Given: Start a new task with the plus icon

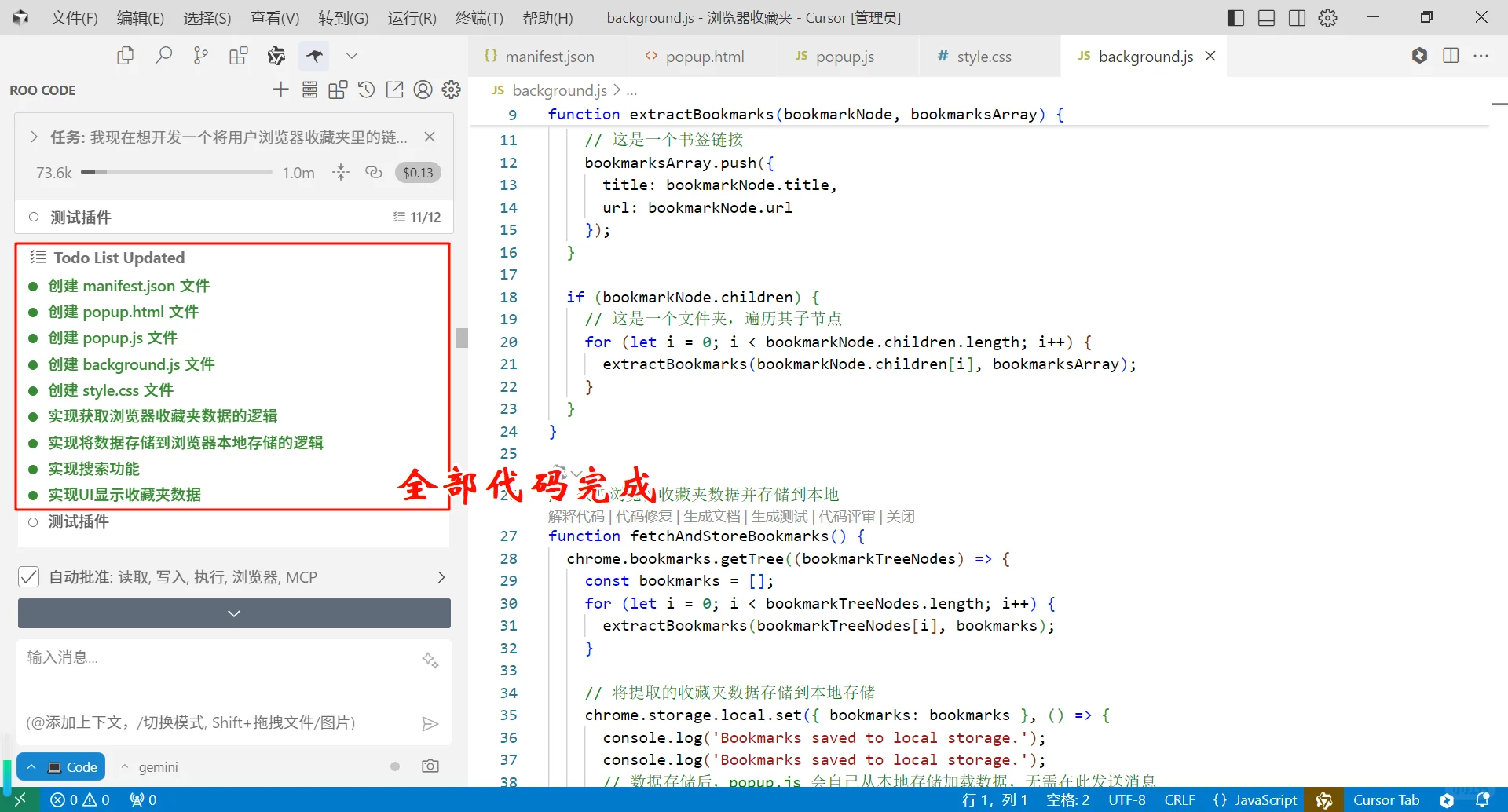Looking at the screenshot, I should [x=280, y=90].
